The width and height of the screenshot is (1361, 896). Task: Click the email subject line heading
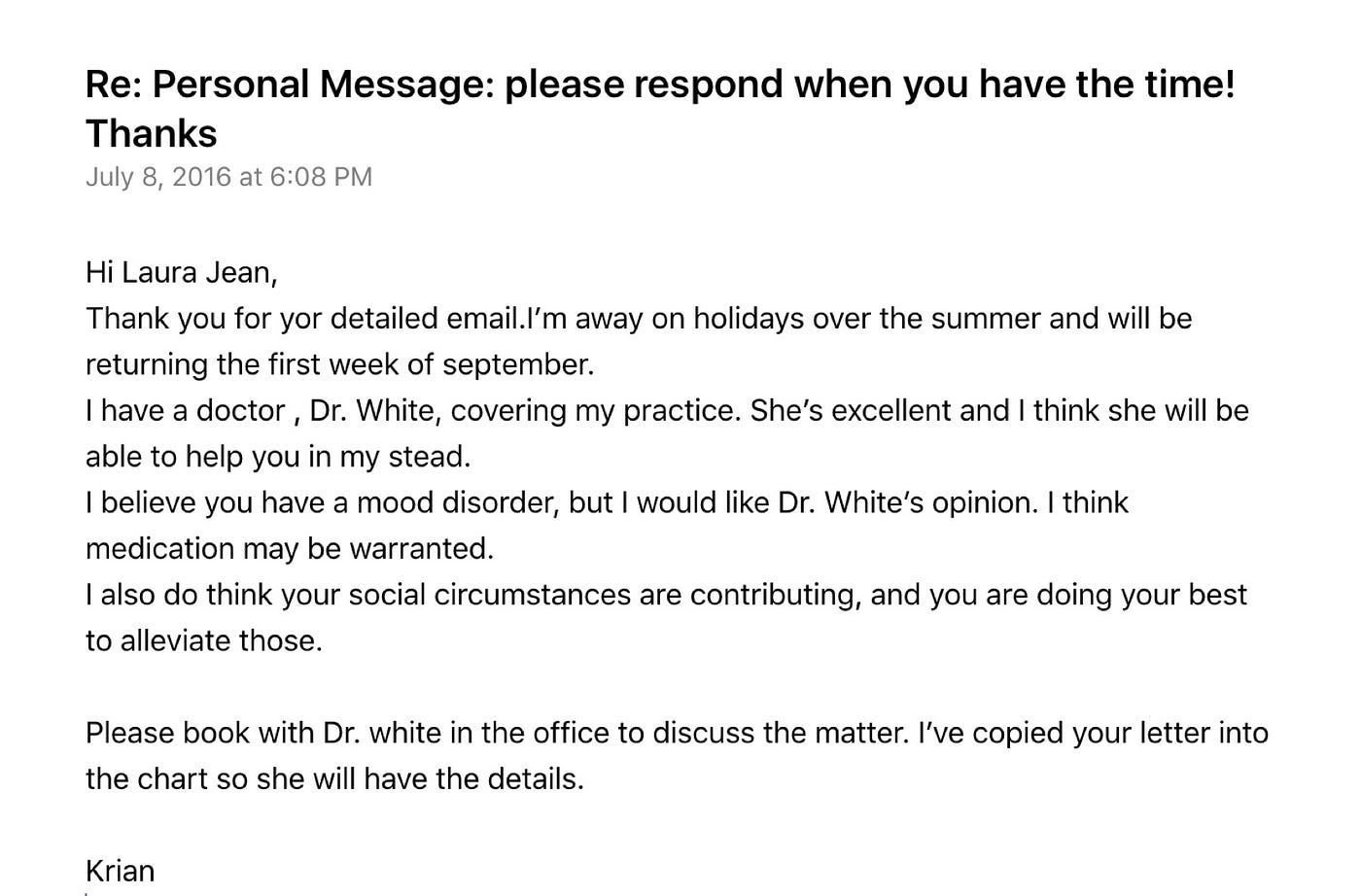(660, 108)
